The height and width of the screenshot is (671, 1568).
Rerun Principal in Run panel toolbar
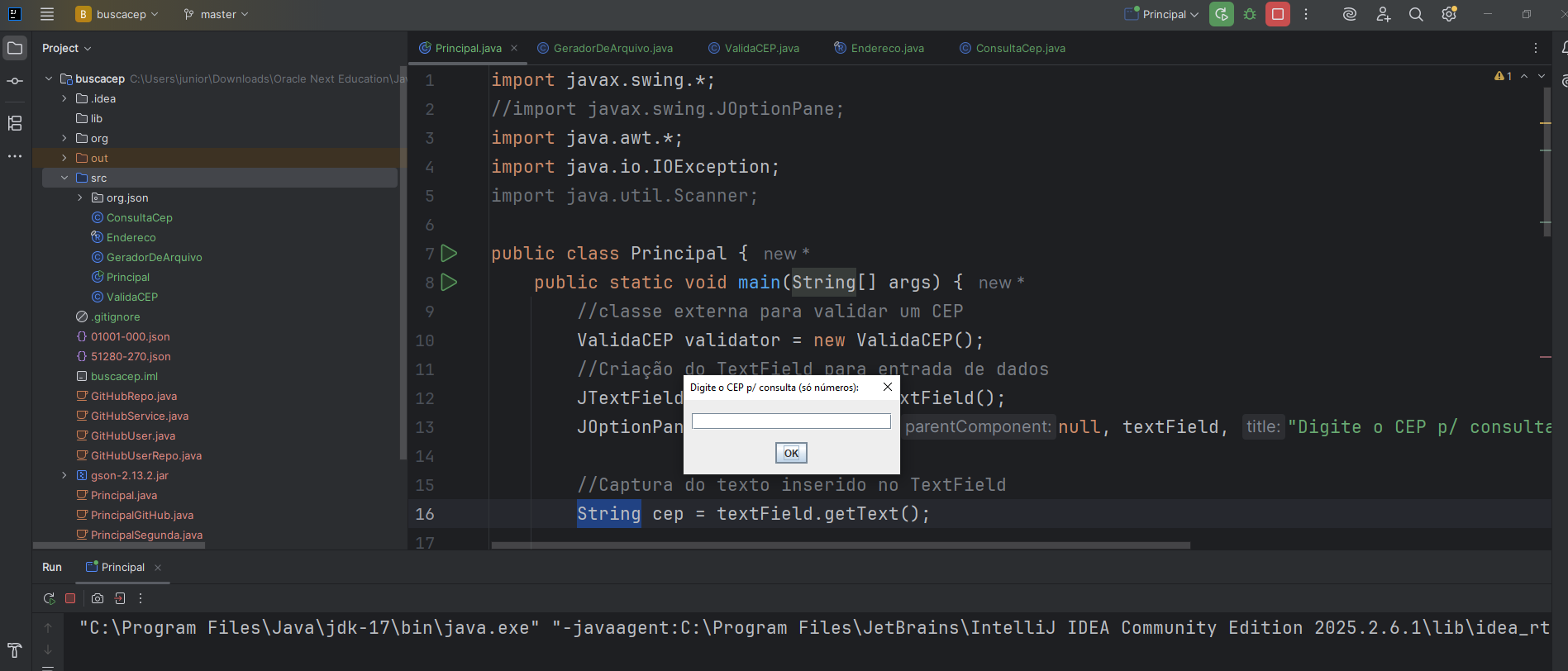(x=49, y=598)
